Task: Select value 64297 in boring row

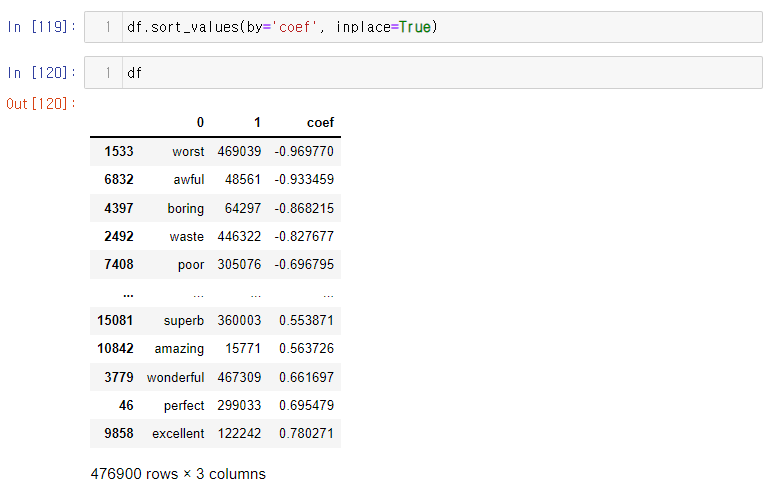Action: [242, 208]
